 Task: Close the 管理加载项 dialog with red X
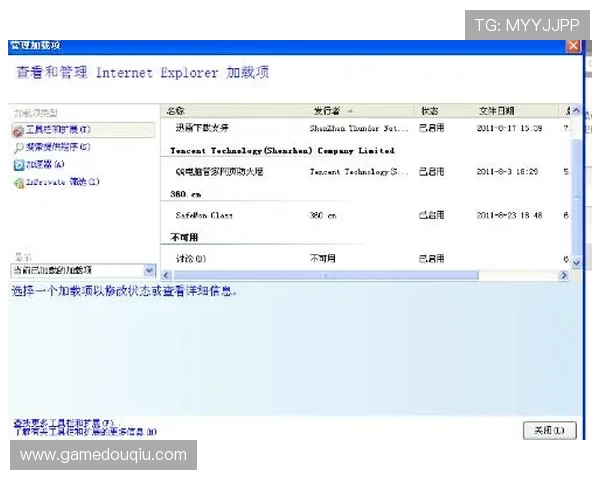pos(573,46)
